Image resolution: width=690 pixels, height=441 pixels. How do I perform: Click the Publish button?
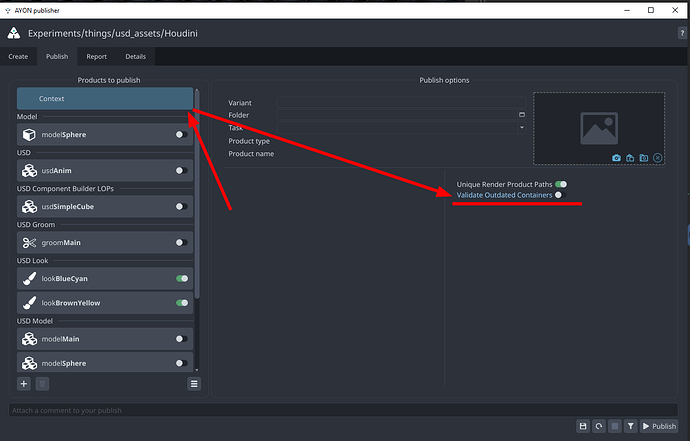659,426
